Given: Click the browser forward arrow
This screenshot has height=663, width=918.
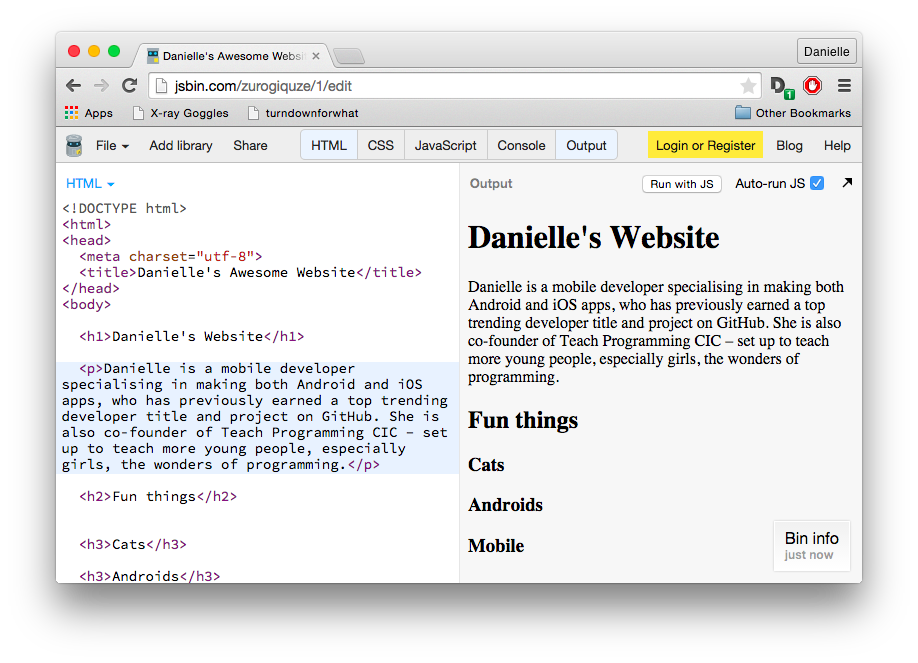Looking at the screenshot, I should pyautogui.click(x=101, y=86).
